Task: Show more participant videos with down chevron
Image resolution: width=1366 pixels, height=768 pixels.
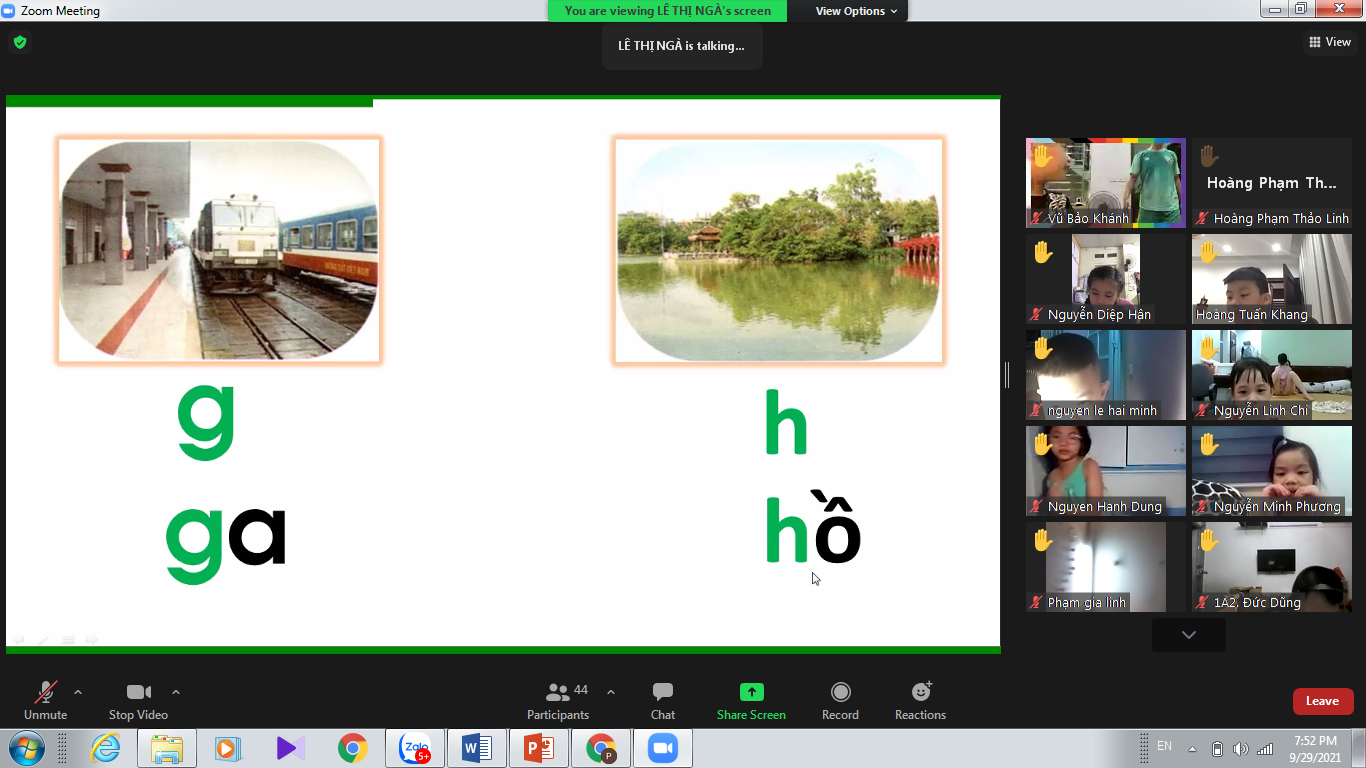Action: point(1188,635)
